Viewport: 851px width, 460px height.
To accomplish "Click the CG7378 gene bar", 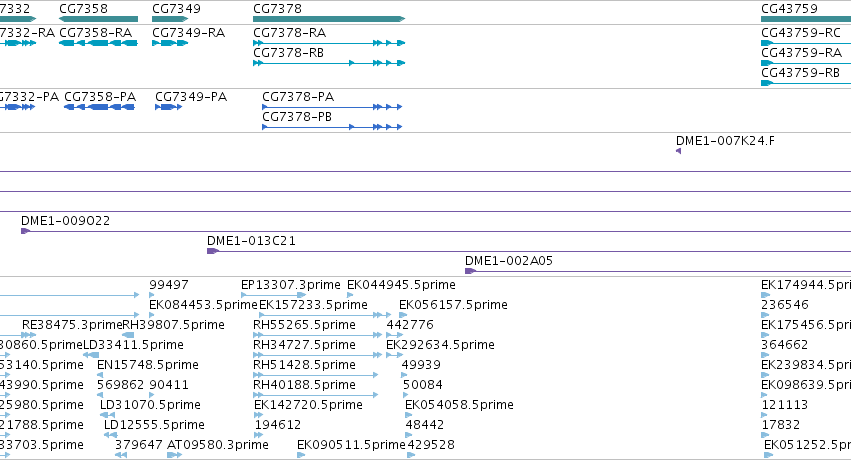I will tap(329, 19).
